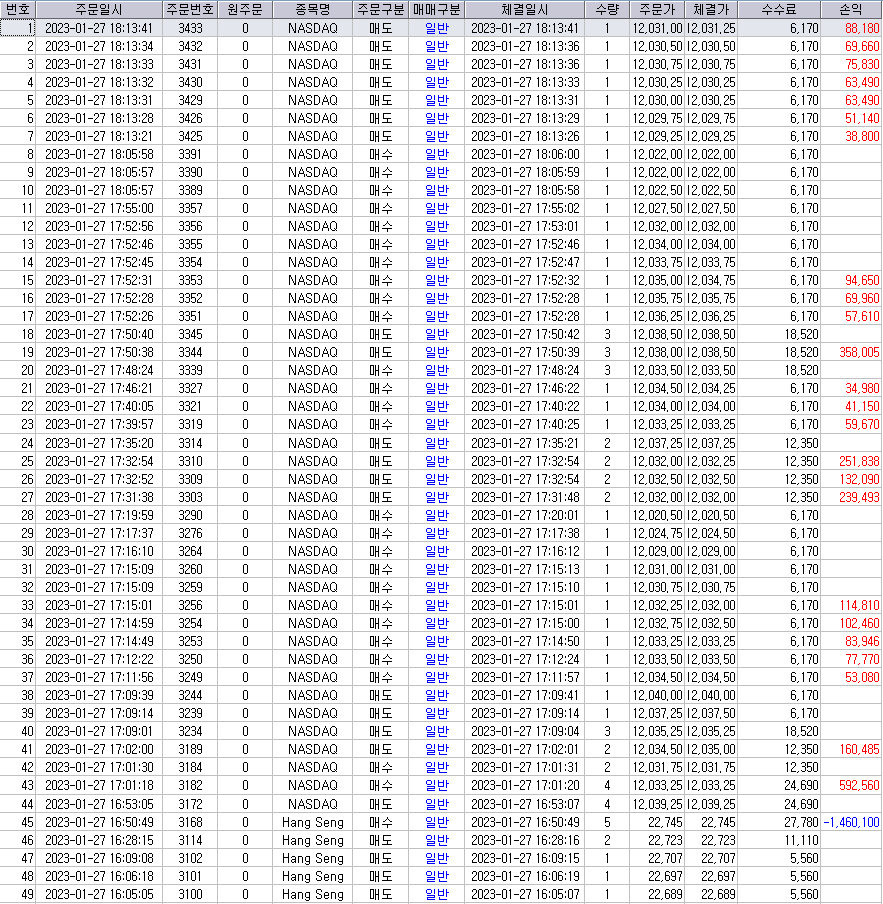This screenshot has width=883, height=904.
Task: Sort by the 주문일시 column header
Action: (99, 9)
